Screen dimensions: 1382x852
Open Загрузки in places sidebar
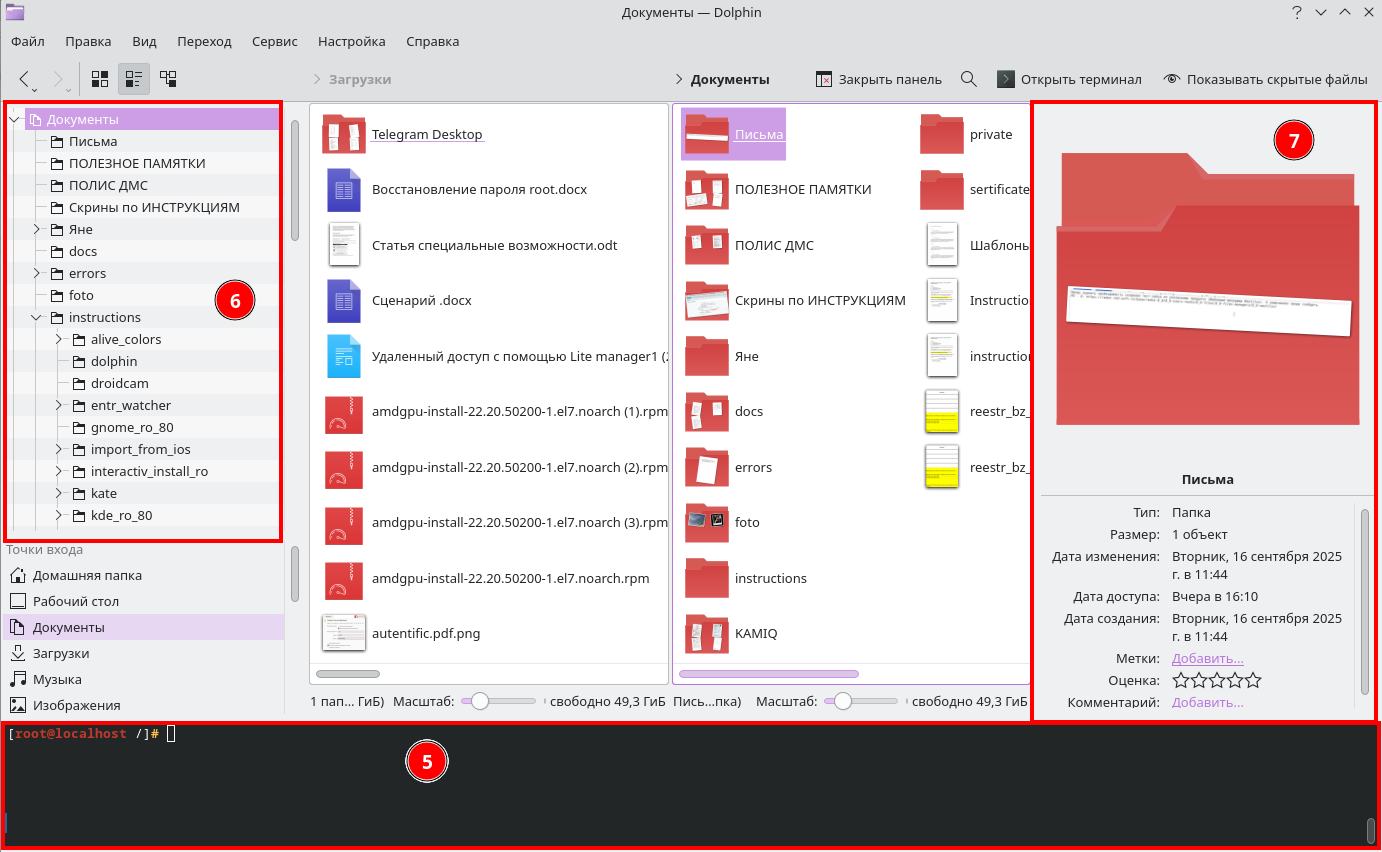pos(61,653)
